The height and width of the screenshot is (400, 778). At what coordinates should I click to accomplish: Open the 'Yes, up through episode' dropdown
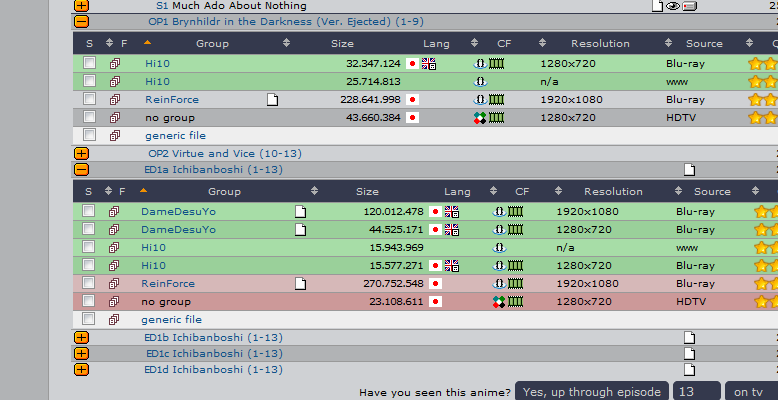(x=592, y=392)
